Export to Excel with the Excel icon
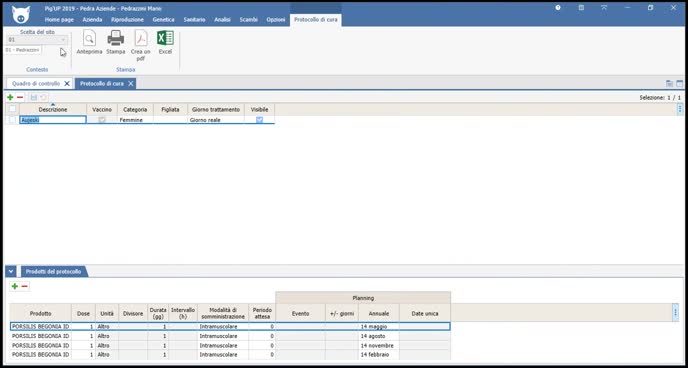Screen dimensions: 688x368 click(x=165, y=43)
